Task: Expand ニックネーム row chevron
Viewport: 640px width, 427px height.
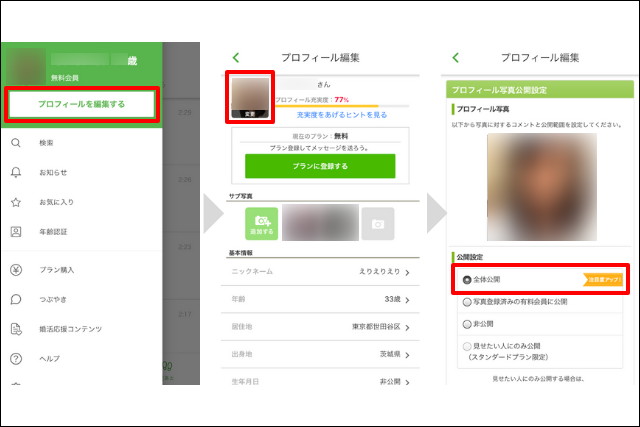Action: pyautogui.click(x=407, y=272)
